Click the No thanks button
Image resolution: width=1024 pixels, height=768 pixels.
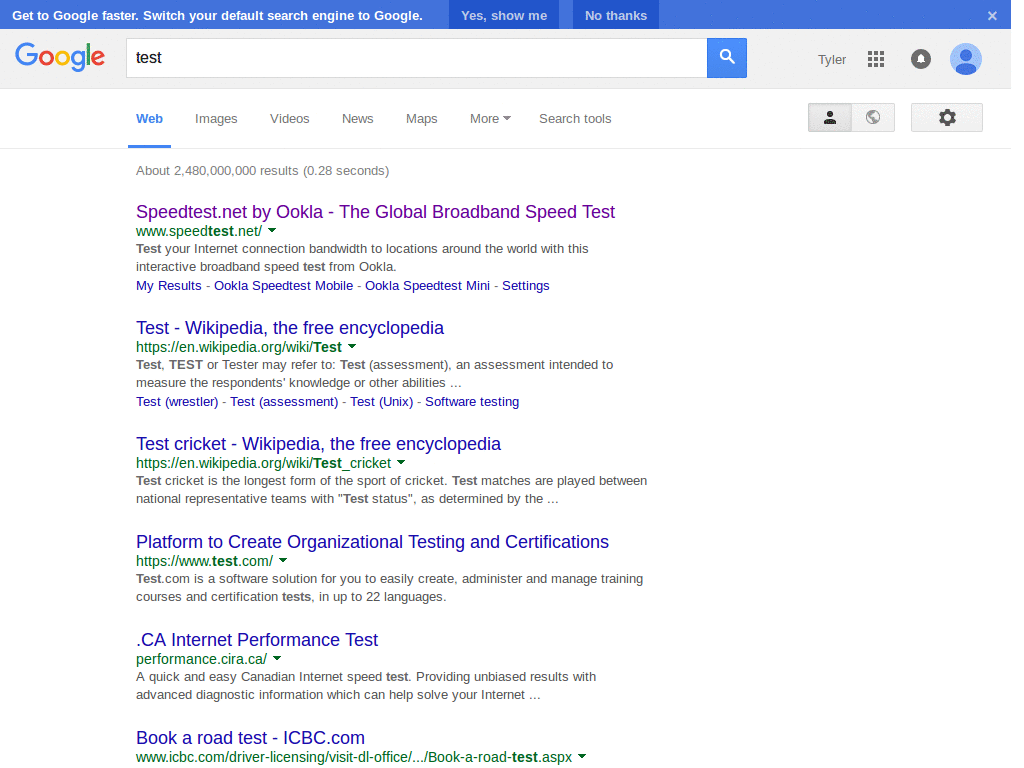[616, 16]
